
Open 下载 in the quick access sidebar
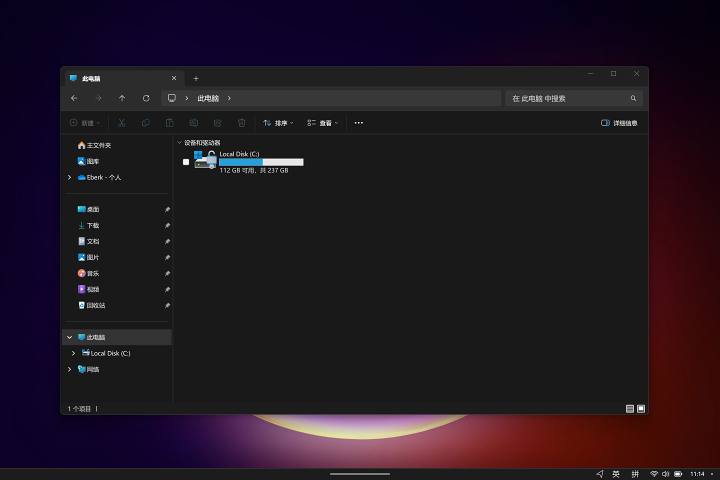pyautogui.click(x=92, y=225)
